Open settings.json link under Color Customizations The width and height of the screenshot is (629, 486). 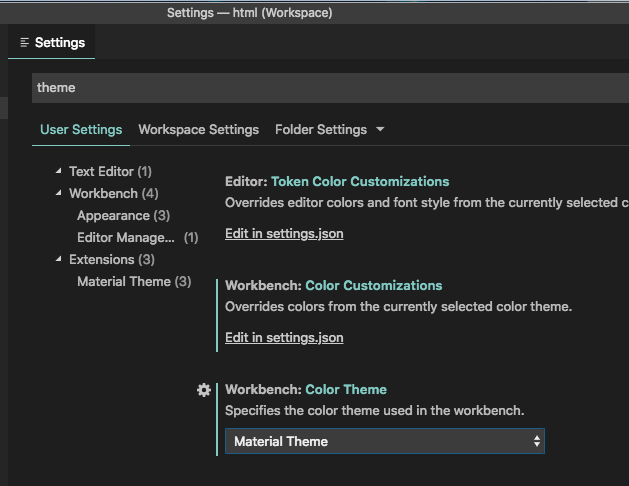point(284,337)
